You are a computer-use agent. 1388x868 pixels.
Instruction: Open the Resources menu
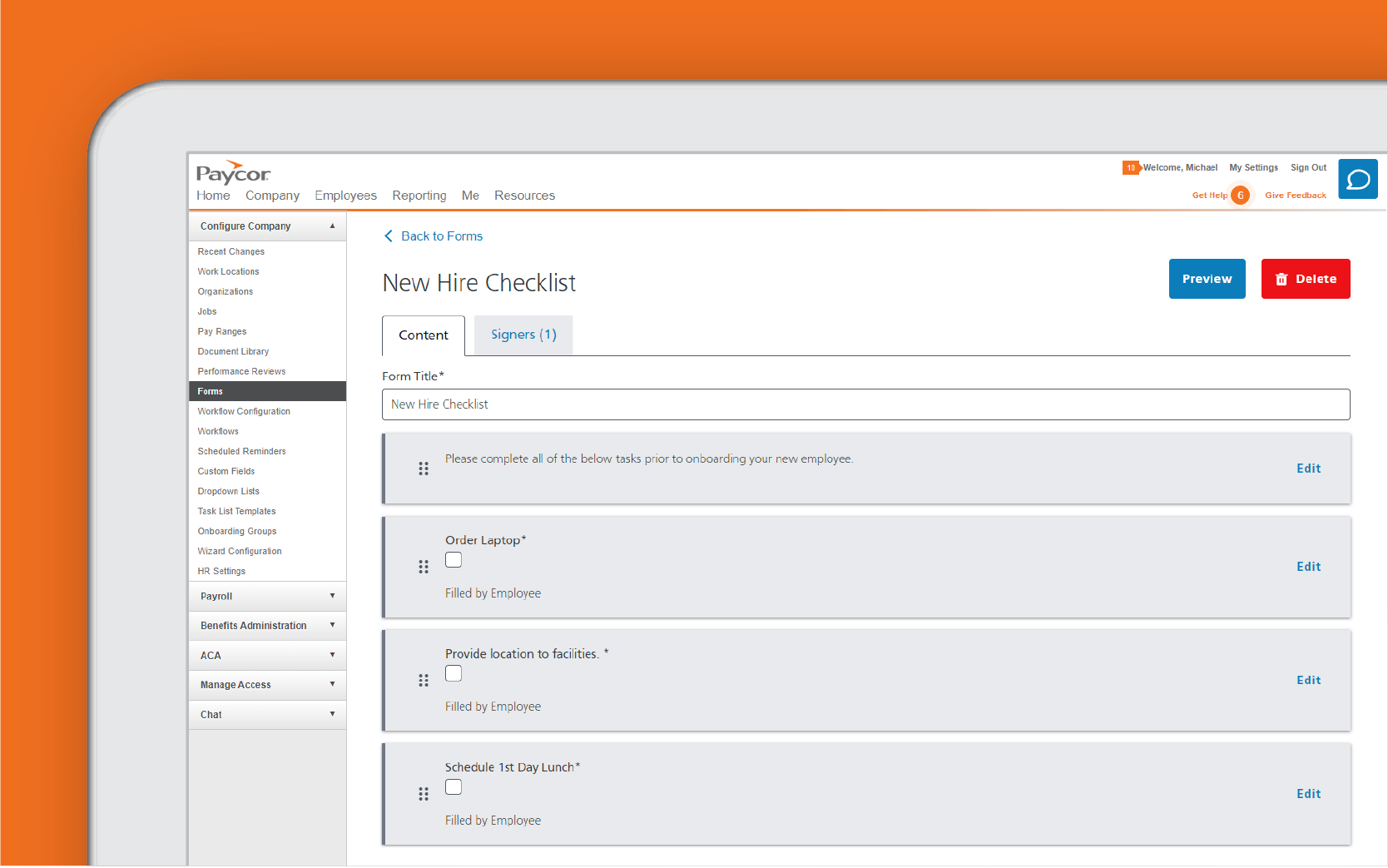click(524, 196)
